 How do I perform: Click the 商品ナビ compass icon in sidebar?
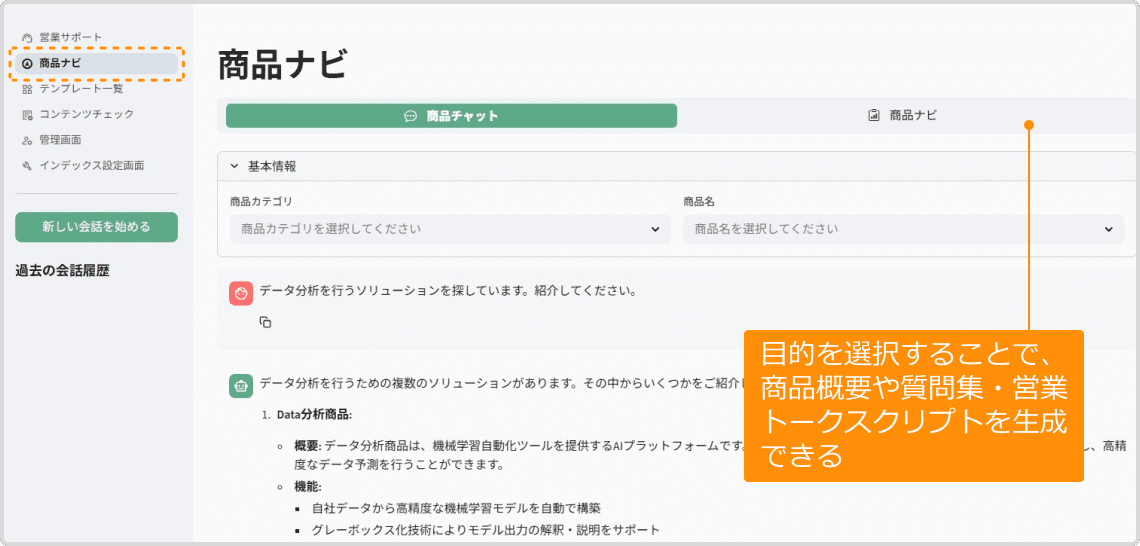click(x=28, y=63)
